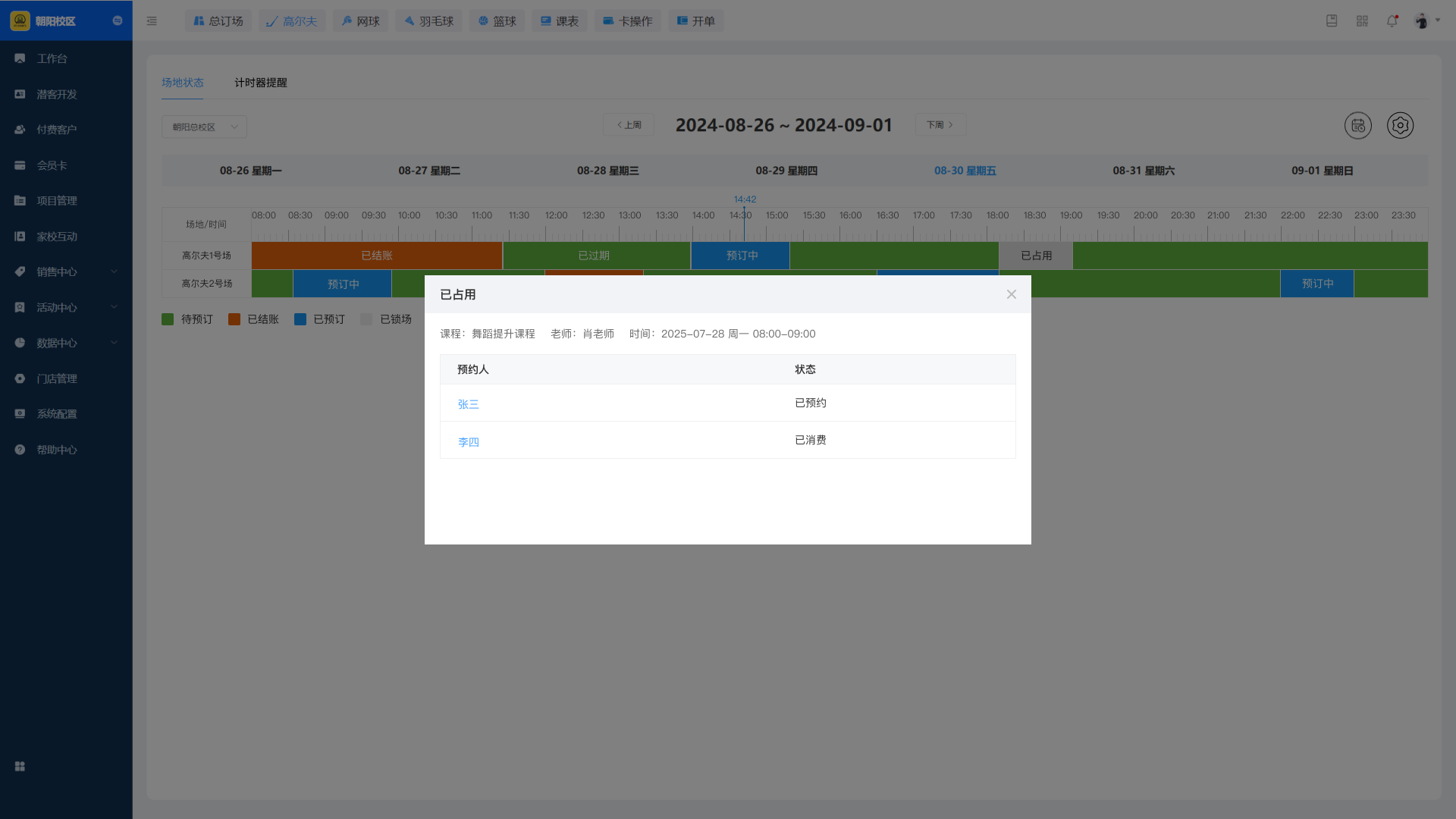The width and height of the screenshot is (1456, 819).
Task: Open the 网球 top tab
Action: [360, 21]
